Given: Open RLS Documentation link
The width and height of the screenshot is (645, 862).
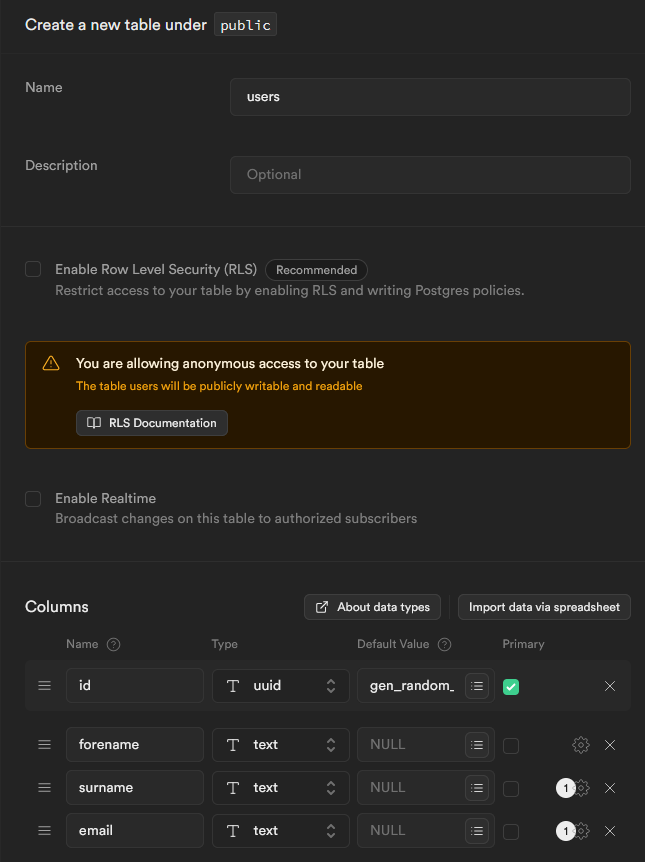Looking at the screenshot, I should (x=152, y=423).
